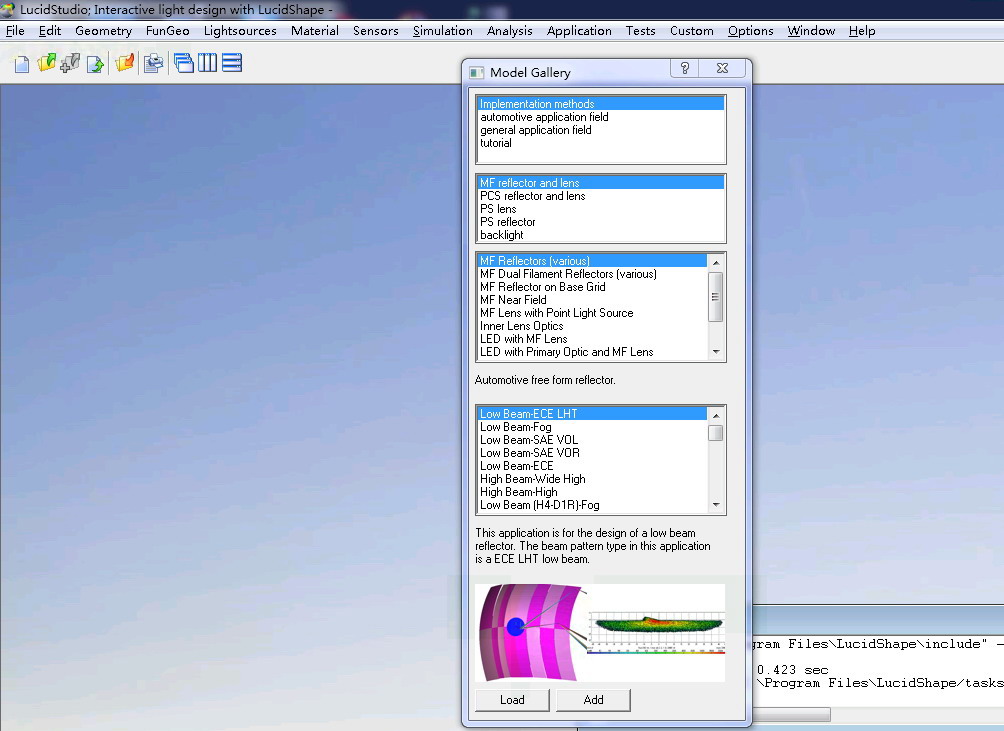Select 'PCS reflector and lens' entry
The image size is (1004, 731).
601,196
